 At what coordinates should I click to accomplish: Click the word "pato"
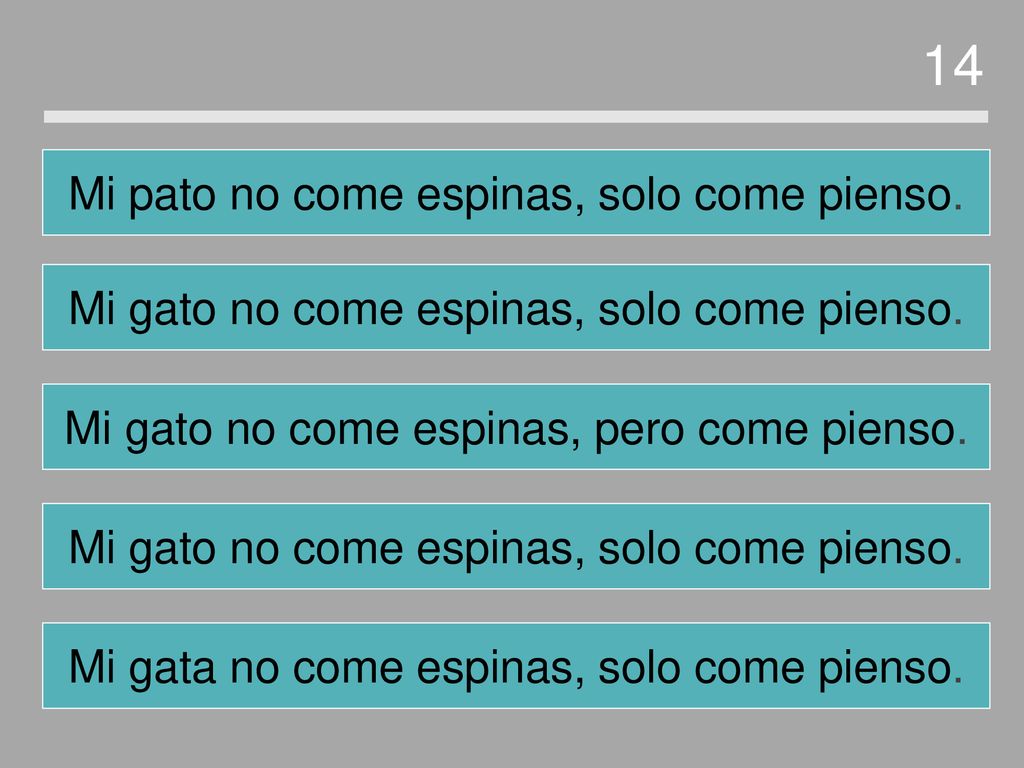(x=172, y=195)
